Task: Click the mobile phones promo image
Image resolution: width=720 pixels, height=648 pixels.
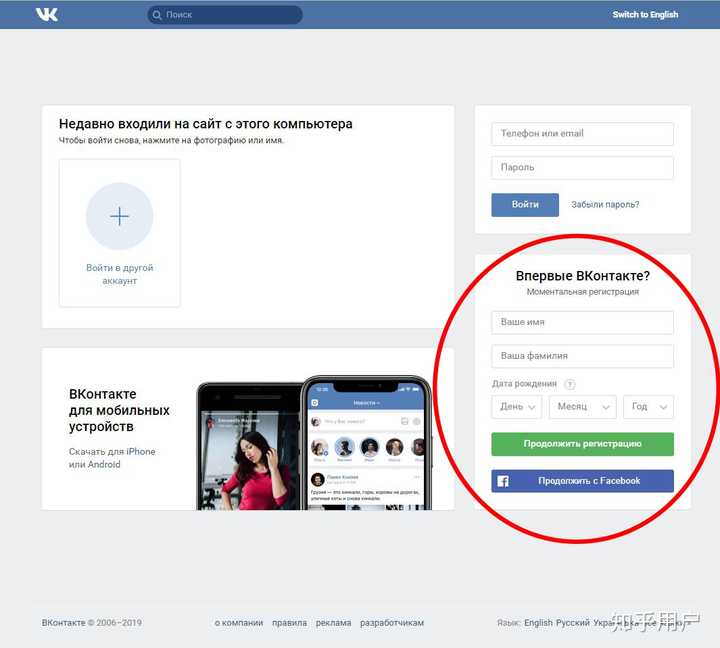Action: click(x=314, y=443)
